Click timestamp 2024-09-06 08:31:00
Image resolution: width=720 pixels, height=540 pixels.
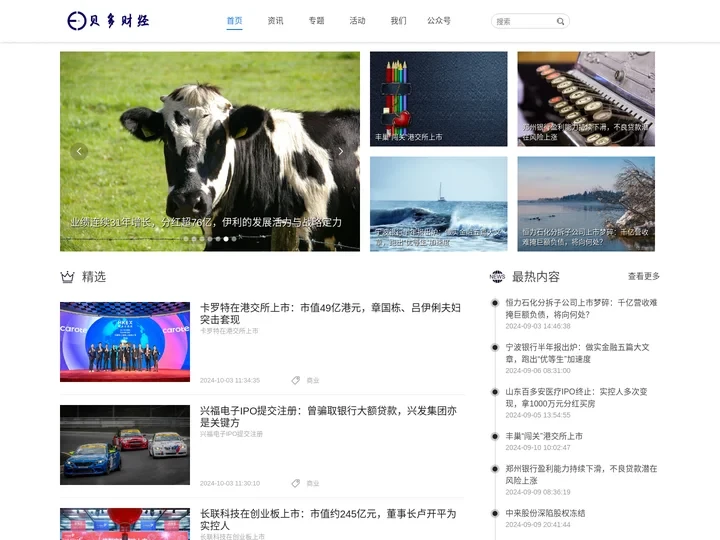538,371
